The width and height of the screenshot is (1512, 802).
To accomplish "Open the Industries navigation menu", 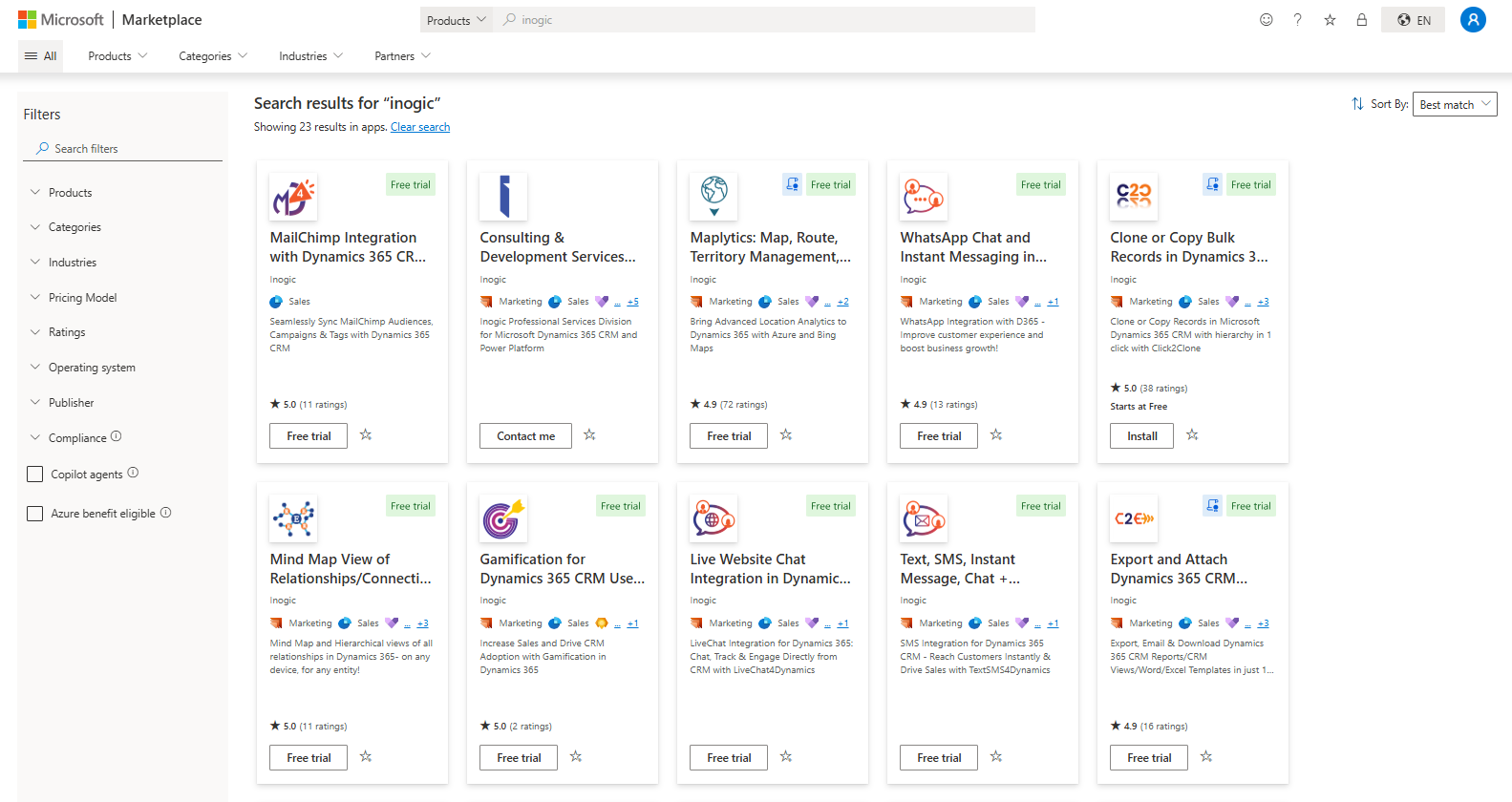I will click(310, 56).
